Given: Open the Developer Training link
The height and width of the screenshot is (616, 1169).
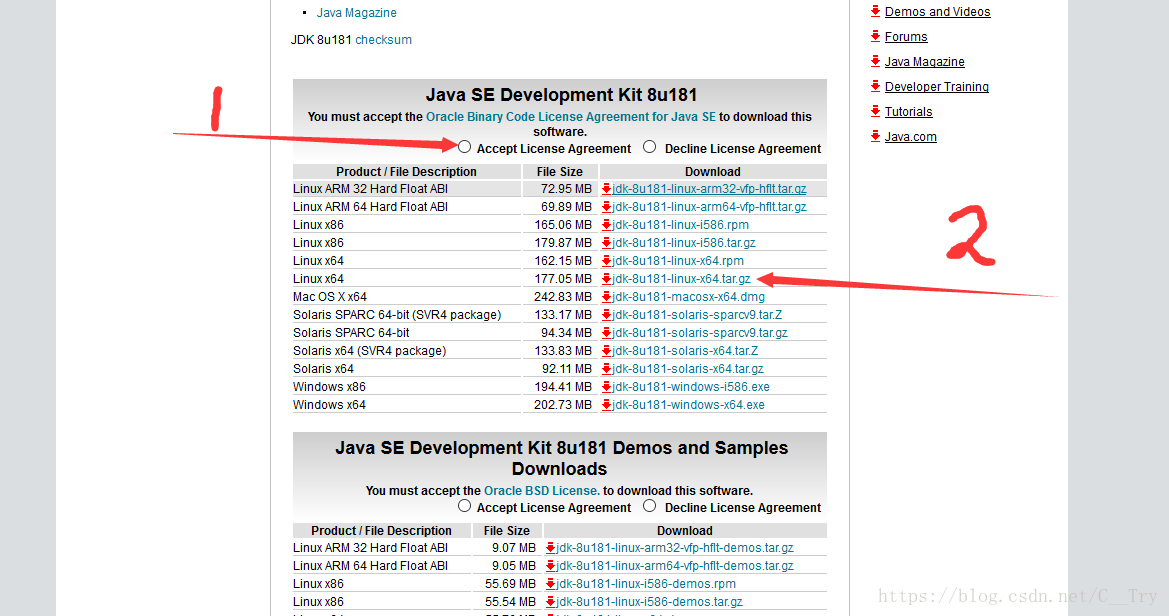Looking at the screenshot, I should (x=936, y=87).
